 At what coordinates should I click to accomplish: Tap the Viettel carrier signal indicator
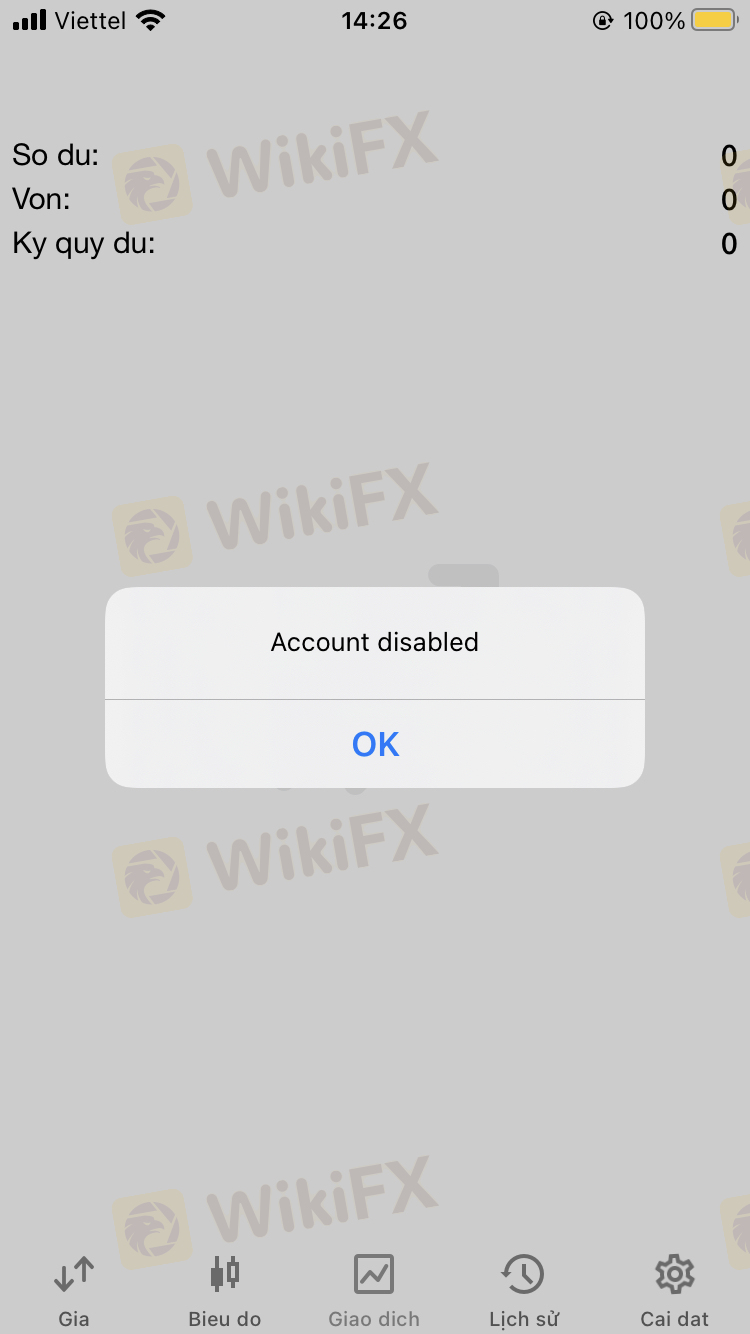tap(69, 20)
